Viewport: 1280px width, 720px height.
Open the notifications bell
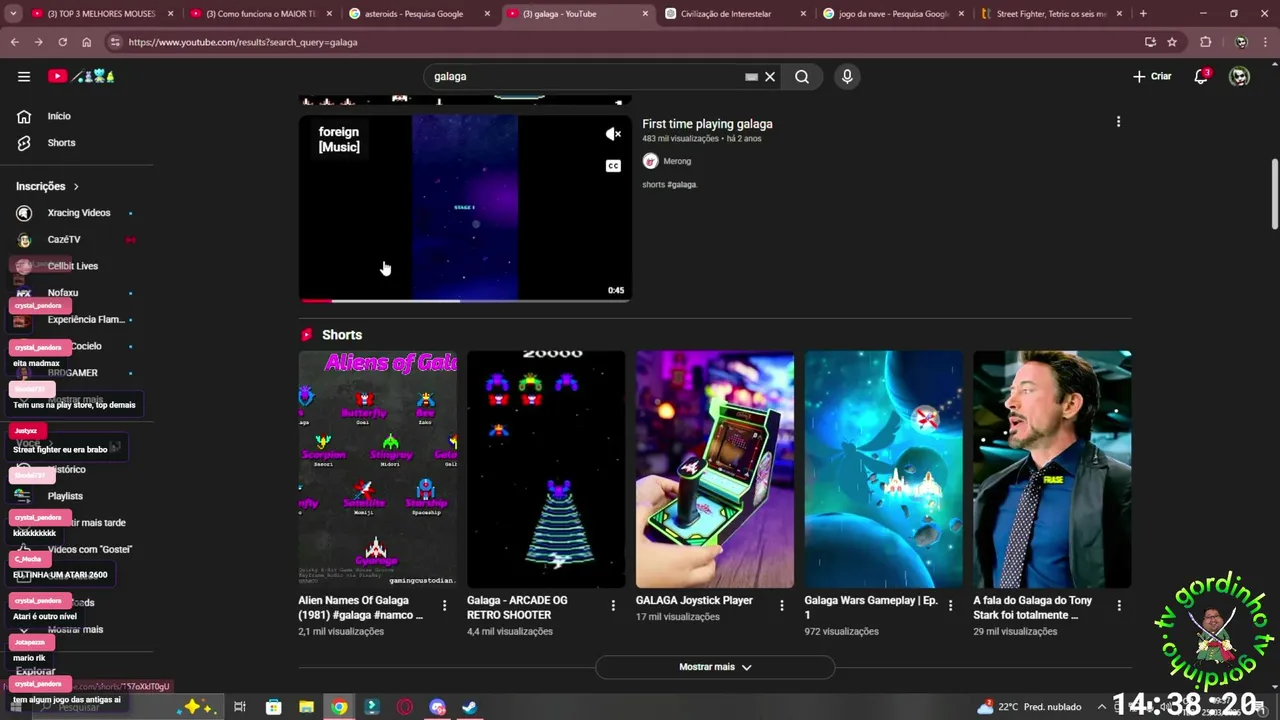pos(1201,76)
